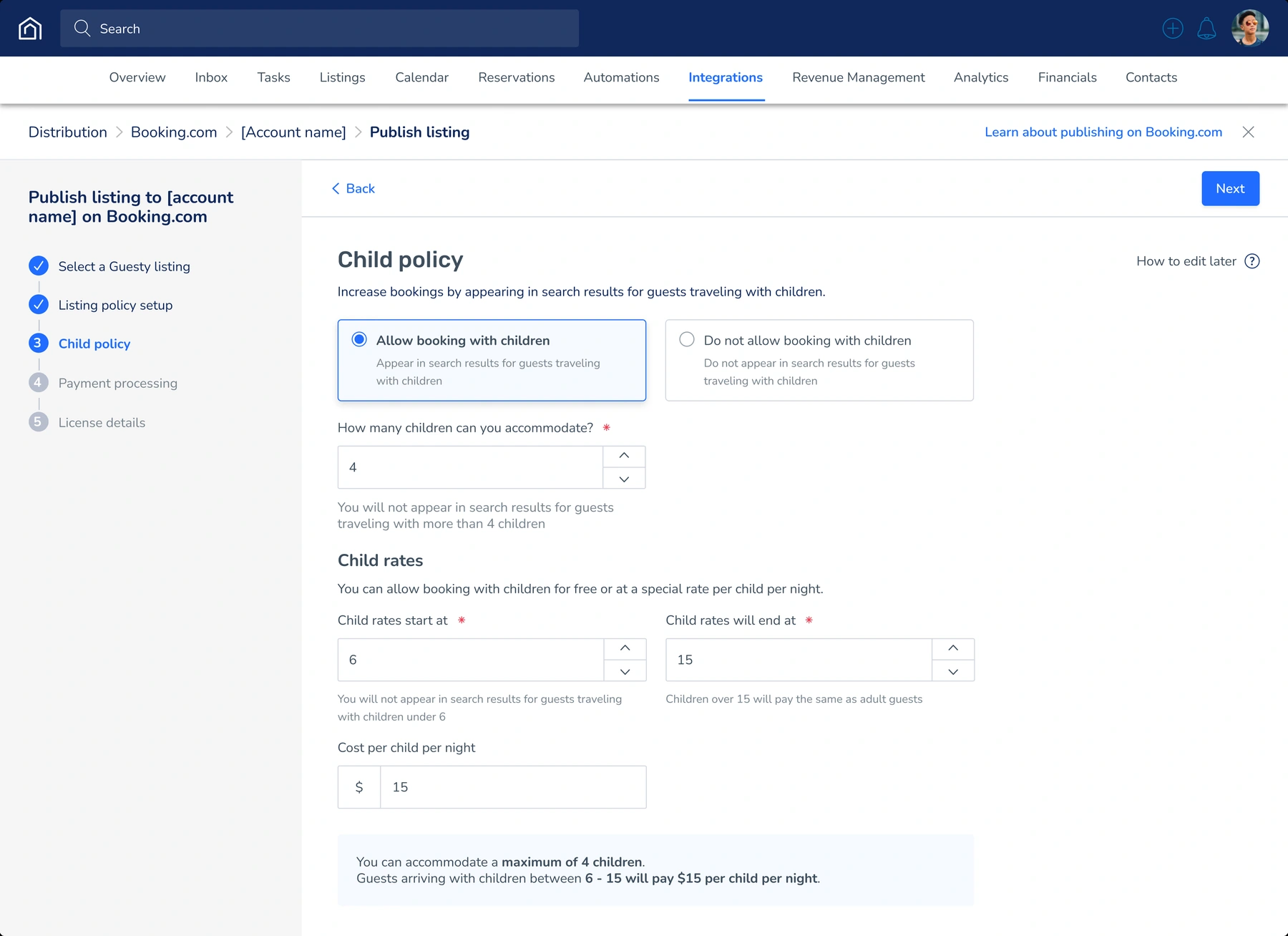Screen dimensions: 1288x936
Task: Increase number of children accommodated
Action: click(624, 457)
